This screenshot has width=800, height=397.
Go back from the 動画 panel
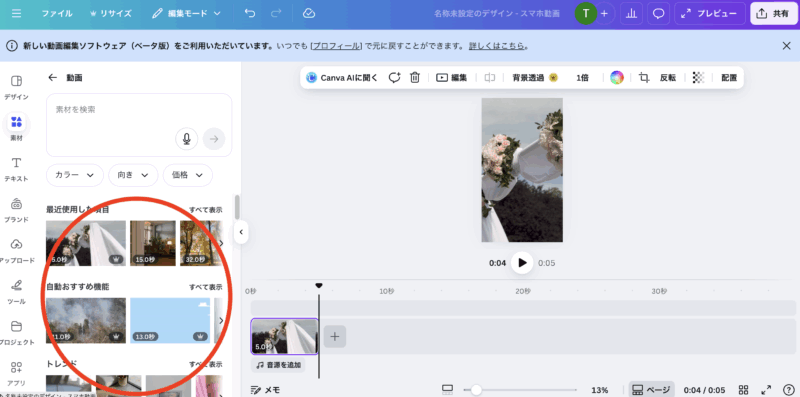coord(52,78)
